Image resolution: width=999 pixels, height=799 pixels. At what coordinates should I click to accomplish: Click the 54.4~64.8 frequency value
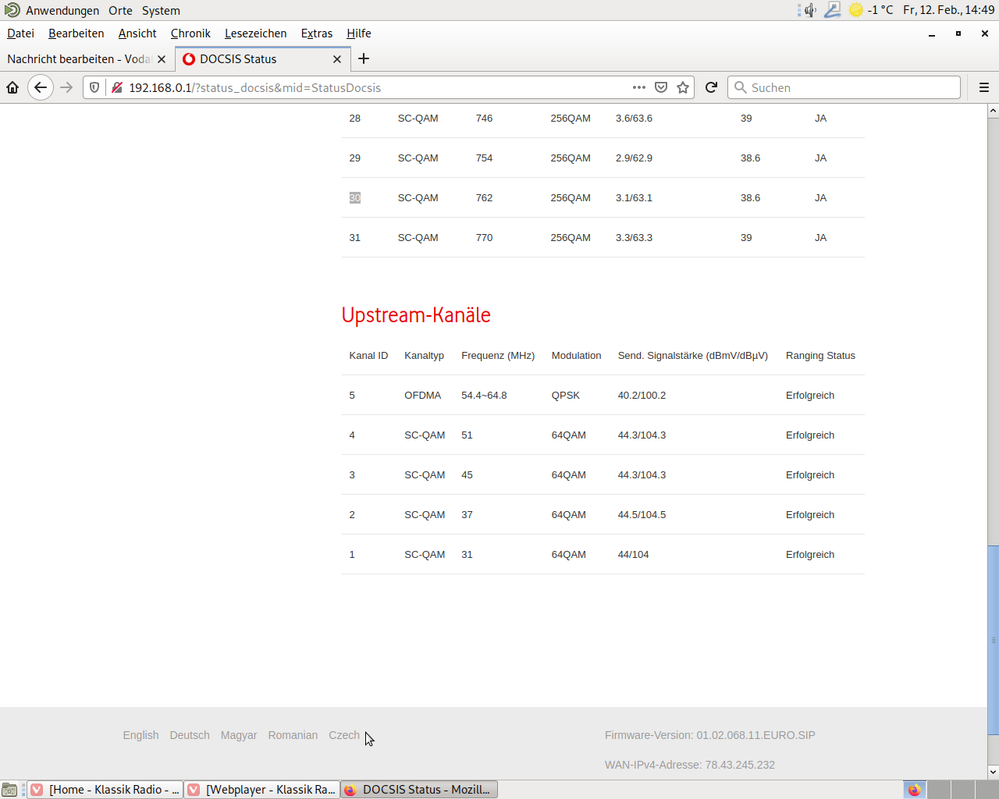click(x=484, y=396)
